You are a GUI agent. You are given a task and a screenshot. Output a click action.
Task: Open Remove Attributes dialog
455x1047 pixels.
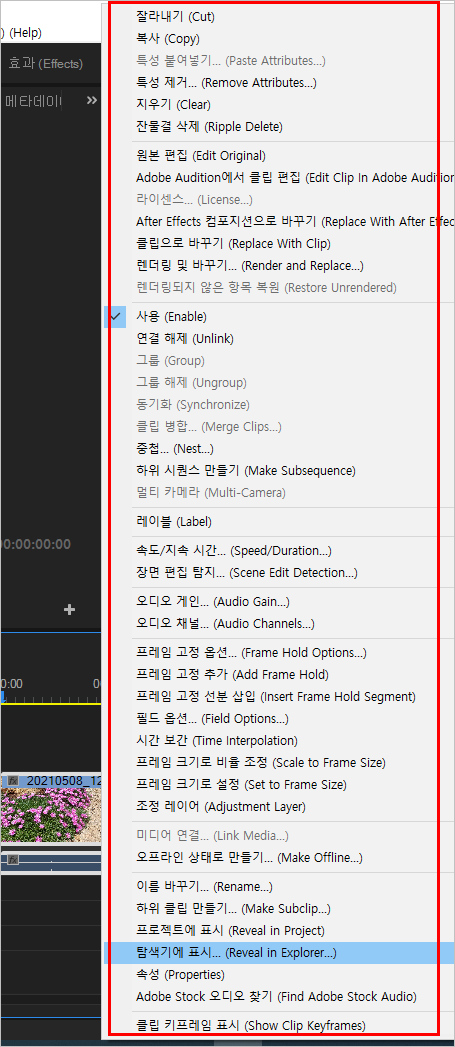pos(279,83)
